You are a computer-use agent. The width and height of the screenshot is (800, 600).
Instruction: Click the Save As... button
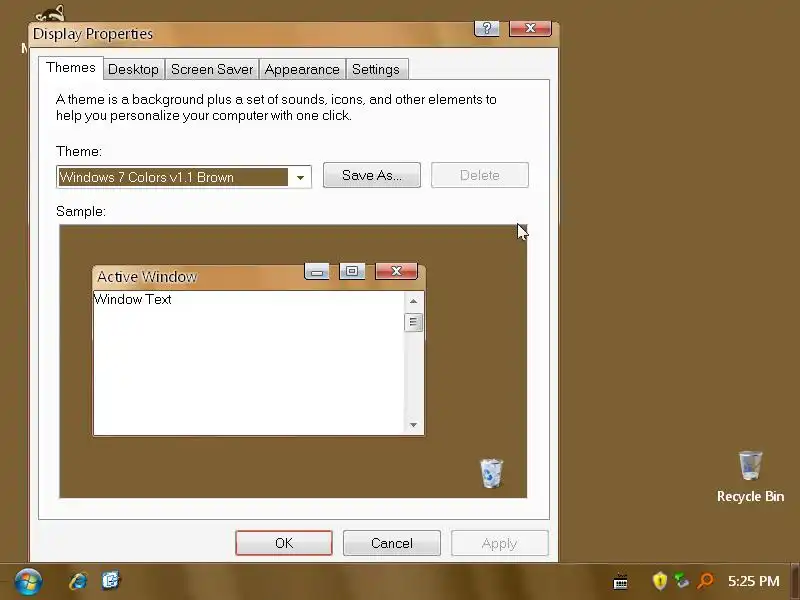372,175
